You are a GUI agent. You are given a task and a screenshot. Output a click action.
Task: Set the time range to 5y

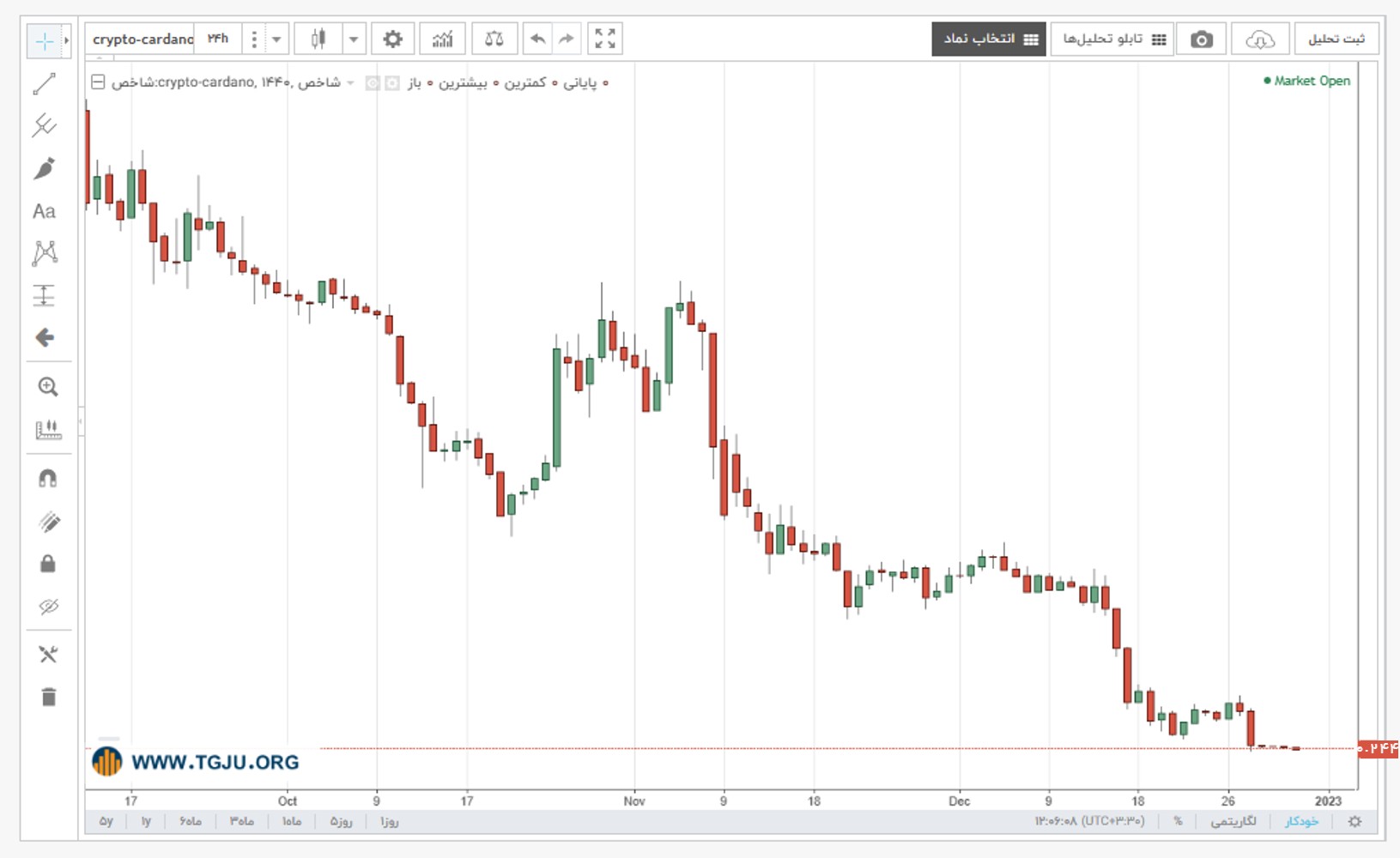pyautogui.click(x=106, y=821)
